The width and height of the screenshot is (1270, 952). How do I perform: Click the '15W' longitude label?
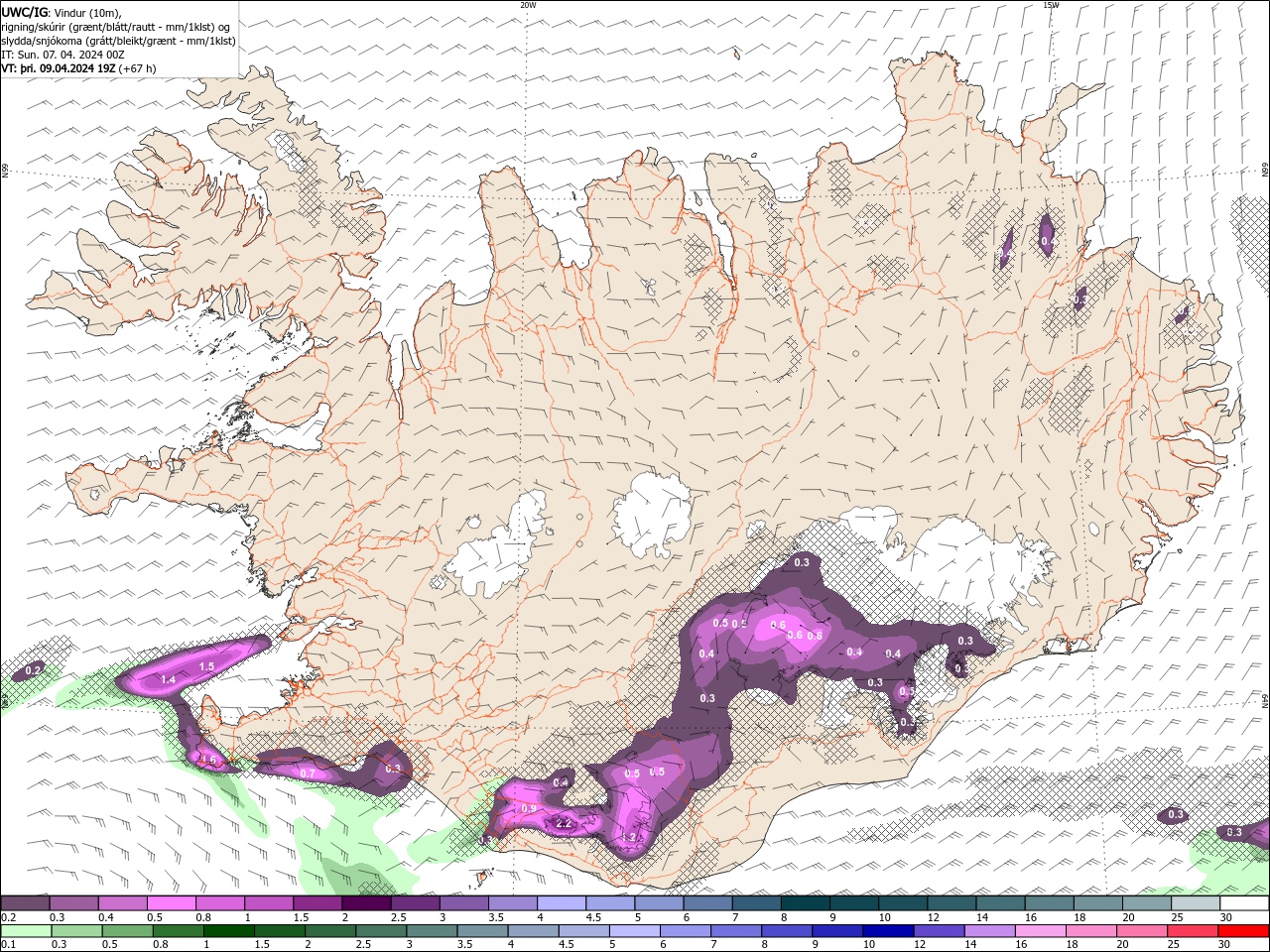click(x=1051, y=5)
